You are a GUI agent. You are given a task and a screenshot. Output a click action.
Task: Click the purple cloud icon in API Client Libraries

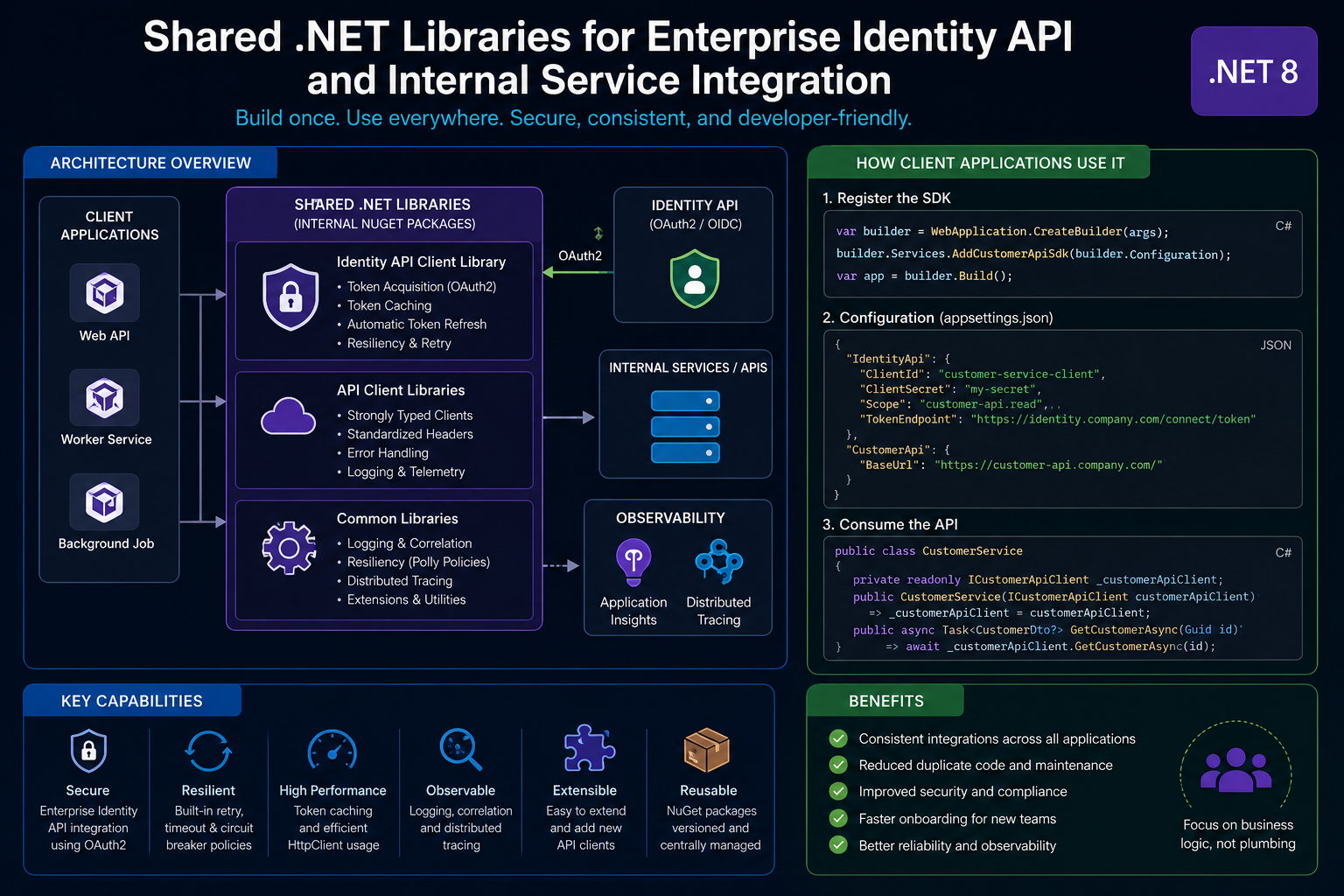pos(288,416)
